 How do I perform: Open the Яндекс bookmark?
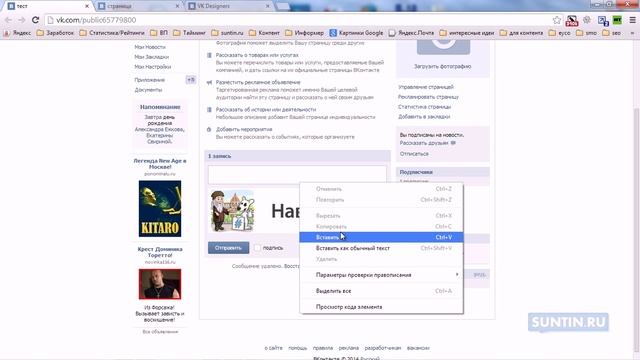17,33
